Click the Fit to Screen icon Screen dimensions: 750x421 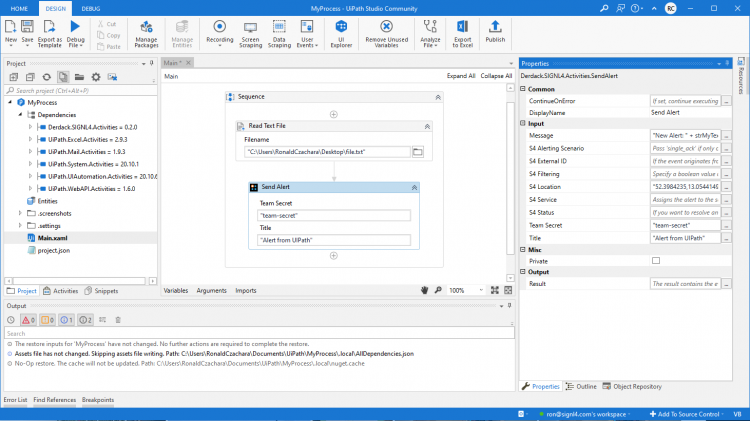[495, 290]
